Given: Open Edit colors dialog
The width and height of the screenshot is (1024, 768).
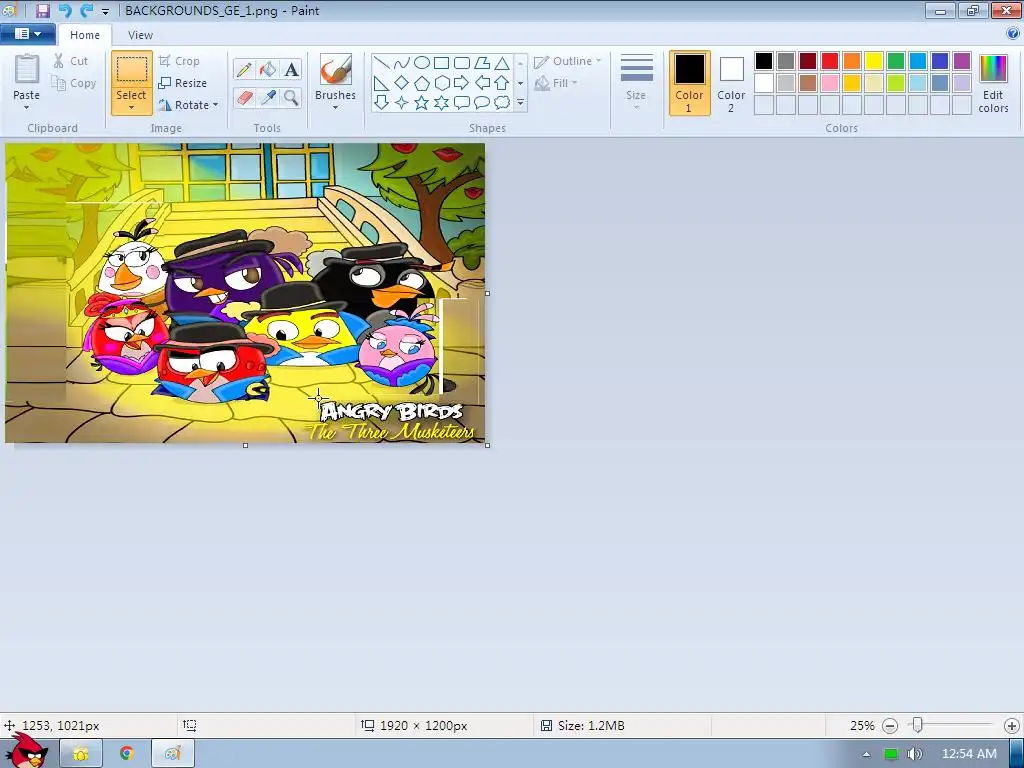Looking at the screenshot, I should click(x=993, y=83).
